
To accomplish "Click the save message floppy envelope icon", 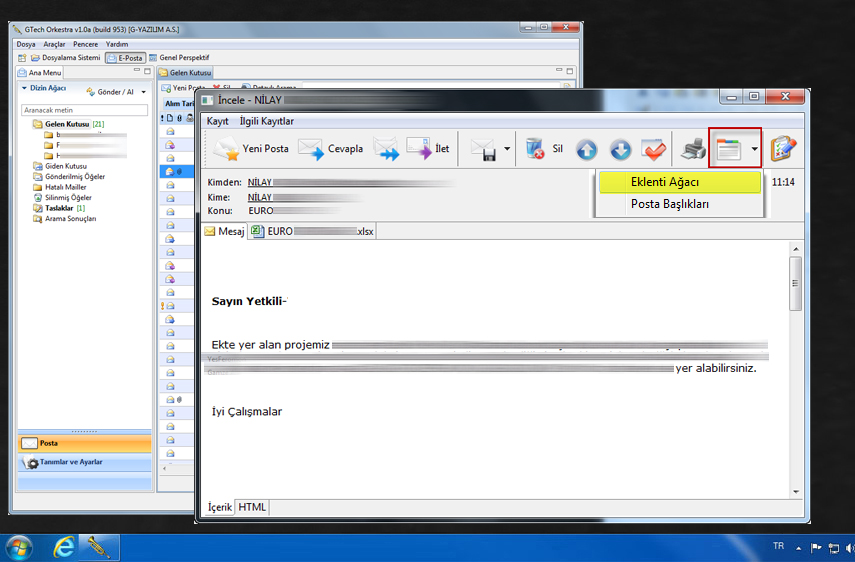I will tap(483, 149).
